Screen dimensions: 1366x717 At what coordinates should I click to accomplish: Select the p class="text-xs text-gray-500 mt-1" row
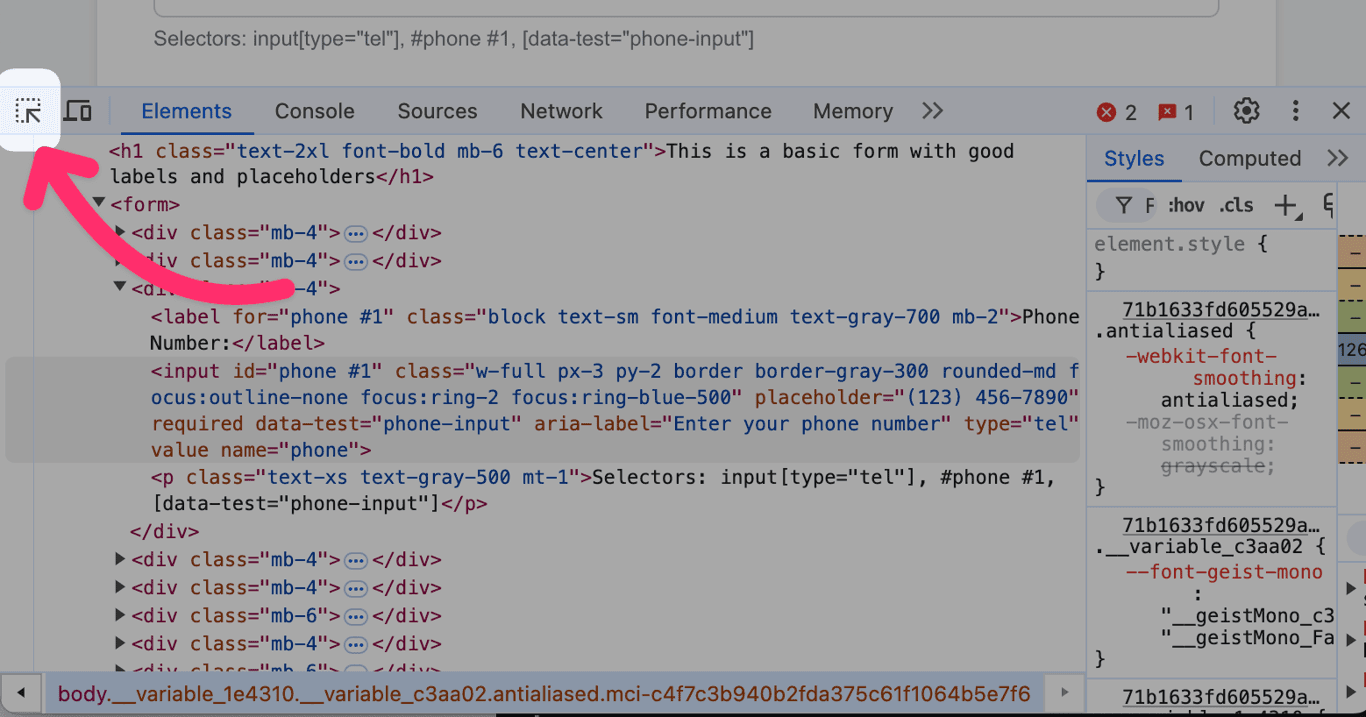pos(603,490)
